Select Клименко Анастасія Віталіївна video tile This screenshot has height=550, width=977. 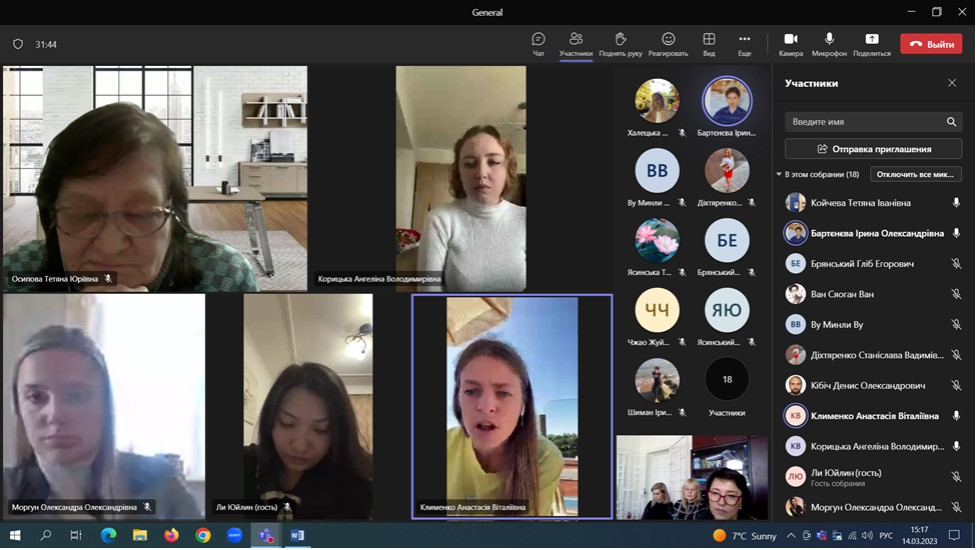point(512,407)
